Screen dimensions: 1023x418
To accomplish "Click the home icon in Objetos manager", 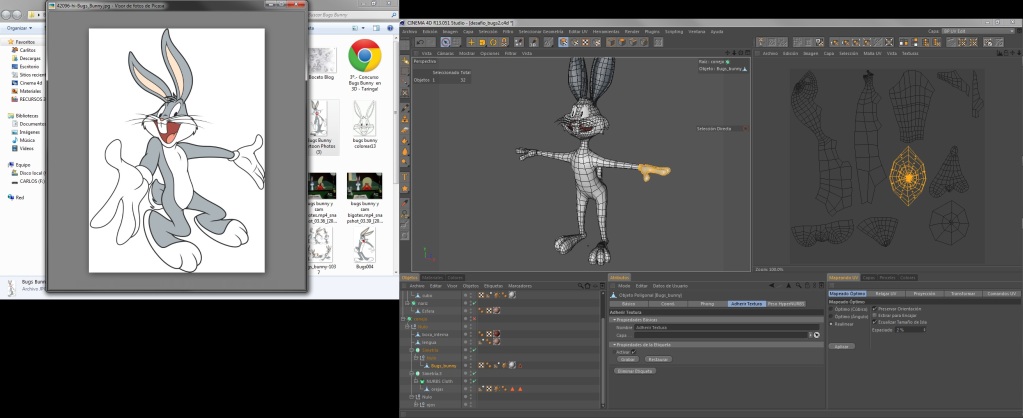I will pos(587,286).
